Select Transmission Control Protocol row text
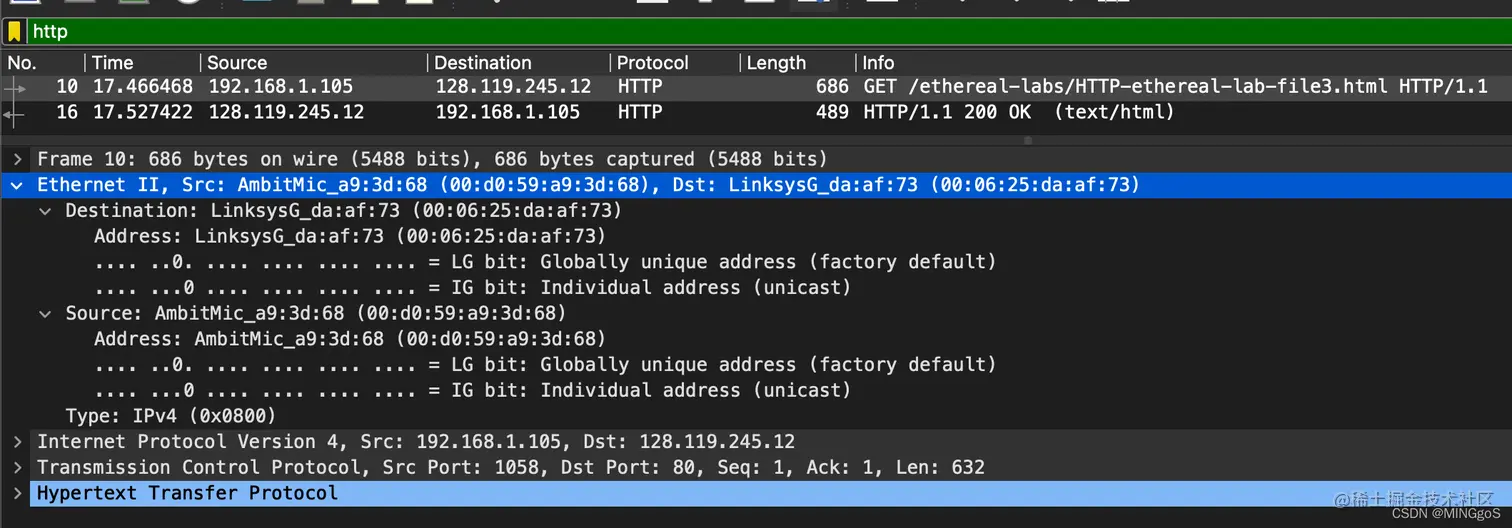1512x528 pixels. (511, 467)
